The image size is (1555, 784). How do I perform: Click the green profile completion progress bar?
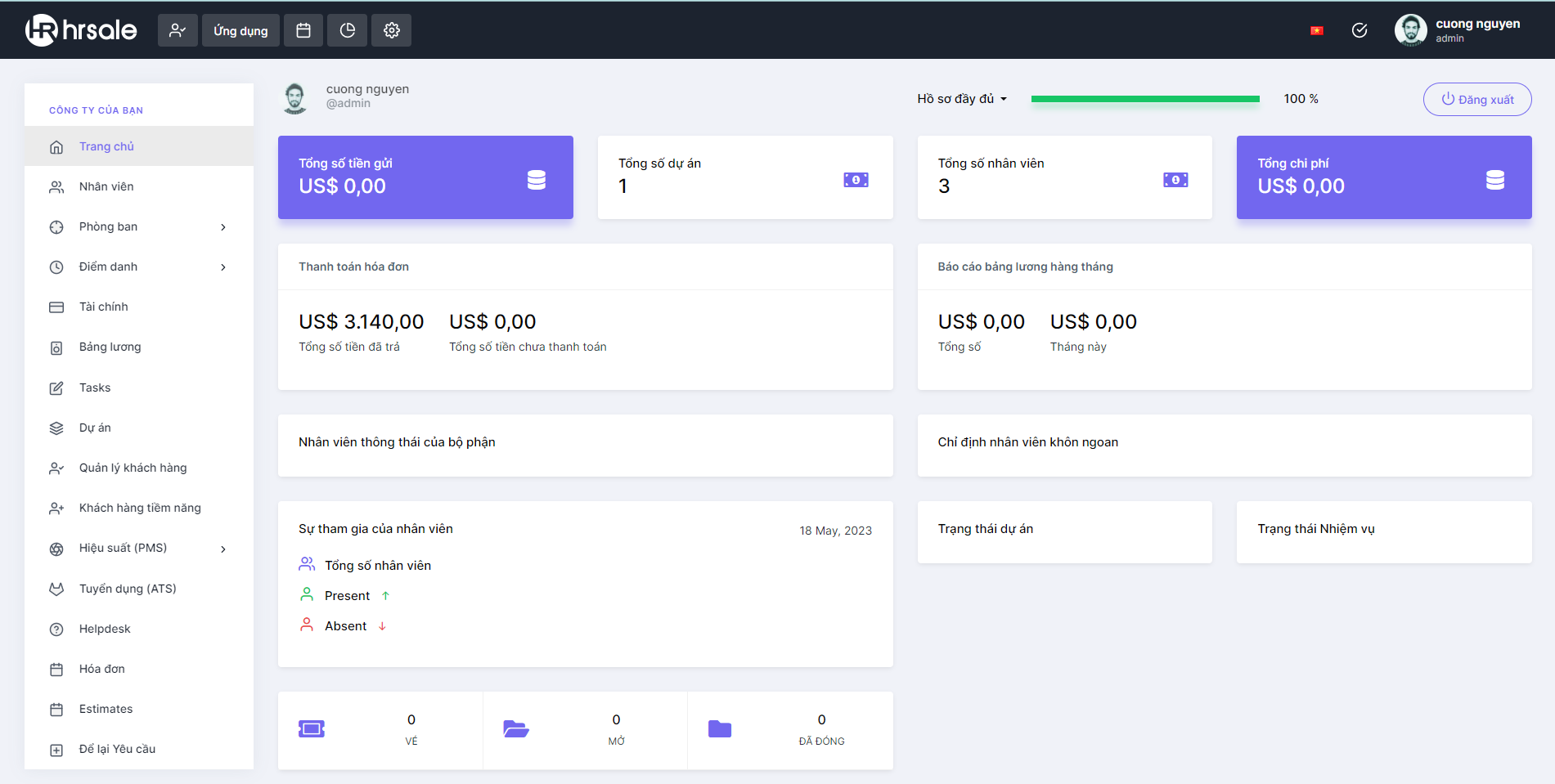point(1145,99)
